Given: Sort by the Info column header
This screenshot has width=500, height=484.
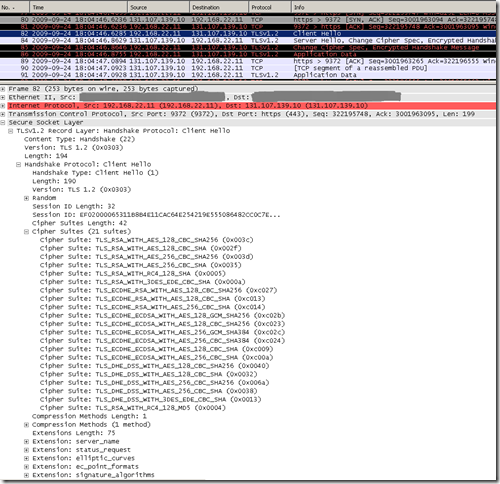Looking at the screenshot, I should 393,7.
